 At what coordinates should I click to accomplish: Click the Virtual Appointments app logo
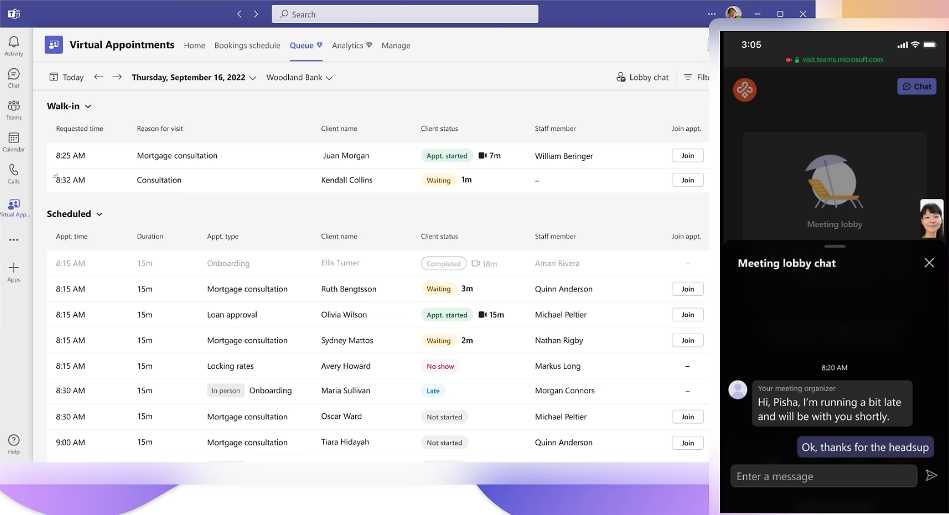(54, 45)
